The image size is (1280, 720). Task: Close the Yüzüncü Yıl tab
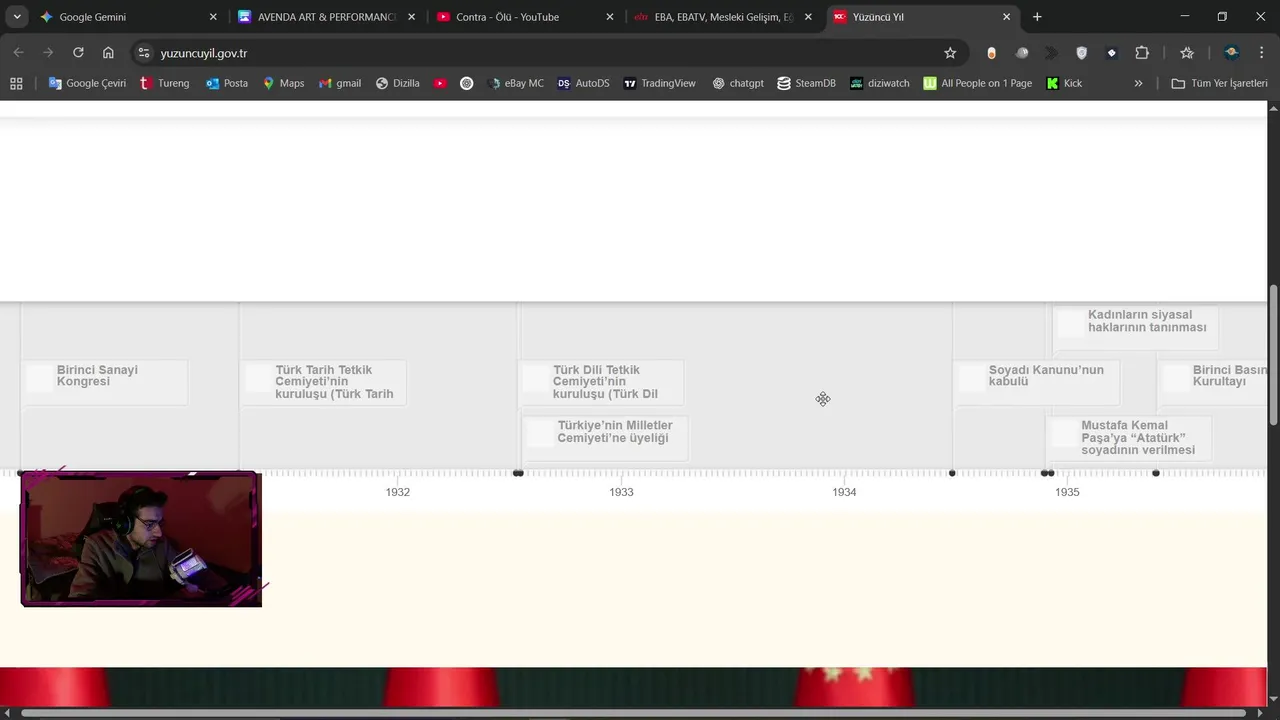coord(1007,17)
